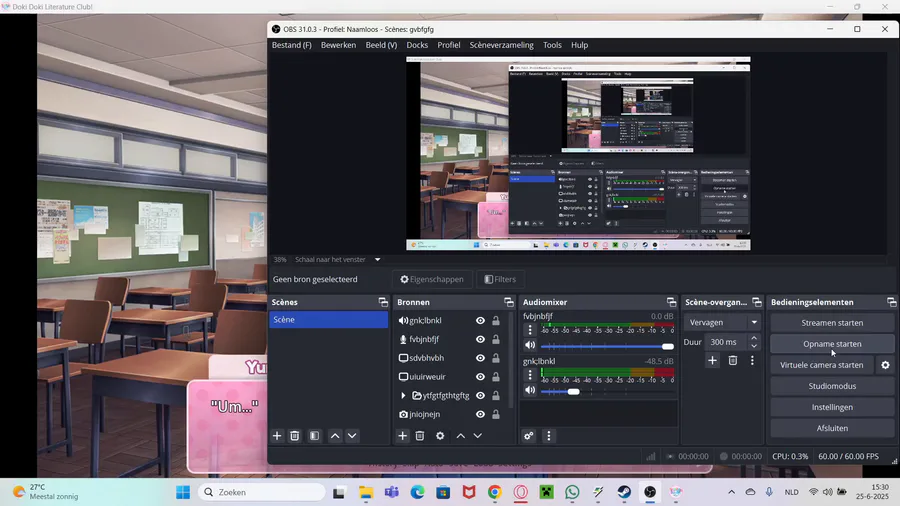Image resolution: width=900 pixels, height=506 pixels.
Task: Click Opname starten
Action: click(832, 344)
